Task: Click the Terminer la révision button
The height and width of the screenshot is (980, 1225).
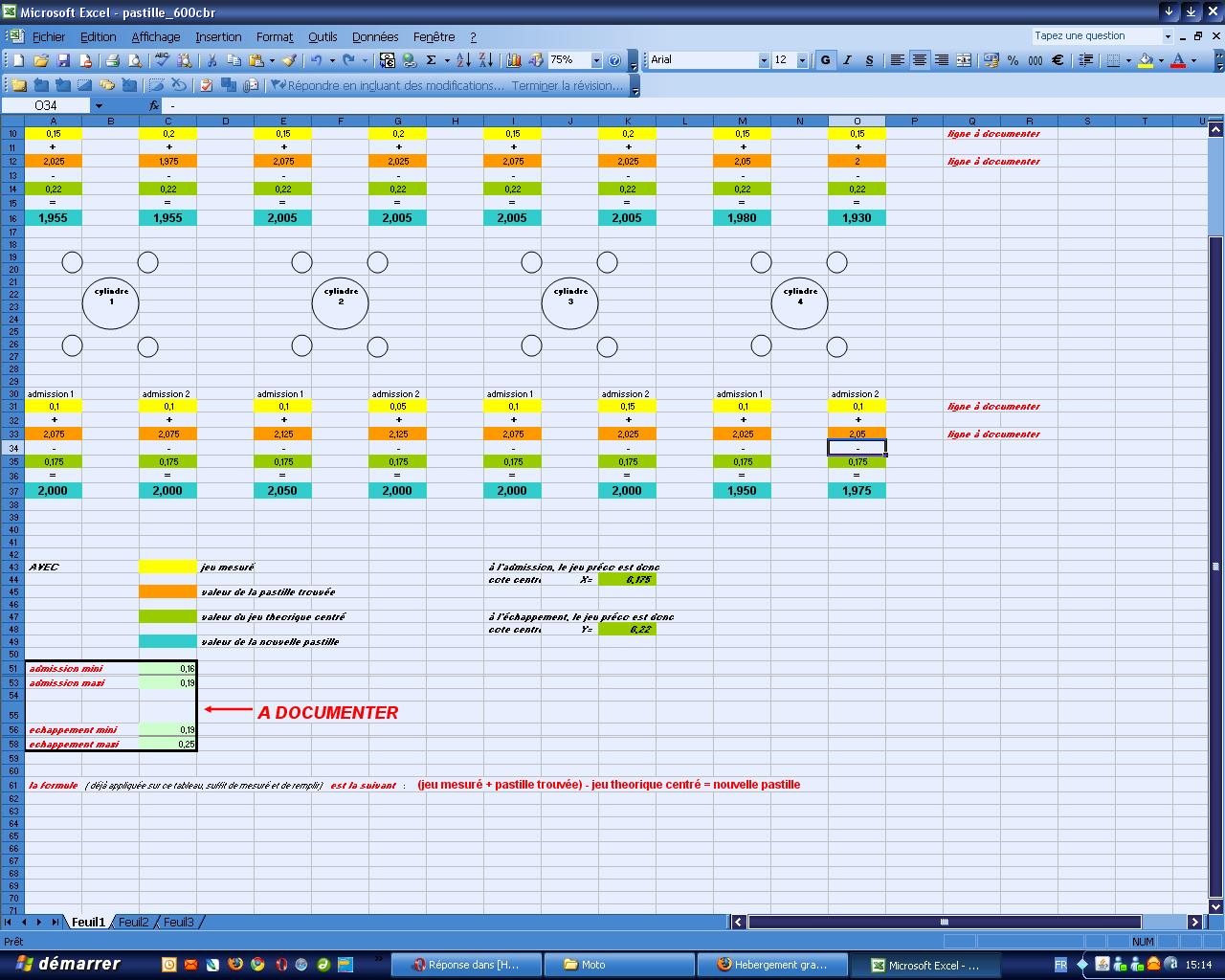Action: coord(566,85)
